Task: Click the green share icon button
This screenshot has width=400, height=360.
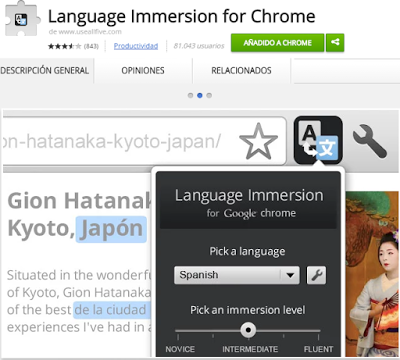Action: point(335,43)
